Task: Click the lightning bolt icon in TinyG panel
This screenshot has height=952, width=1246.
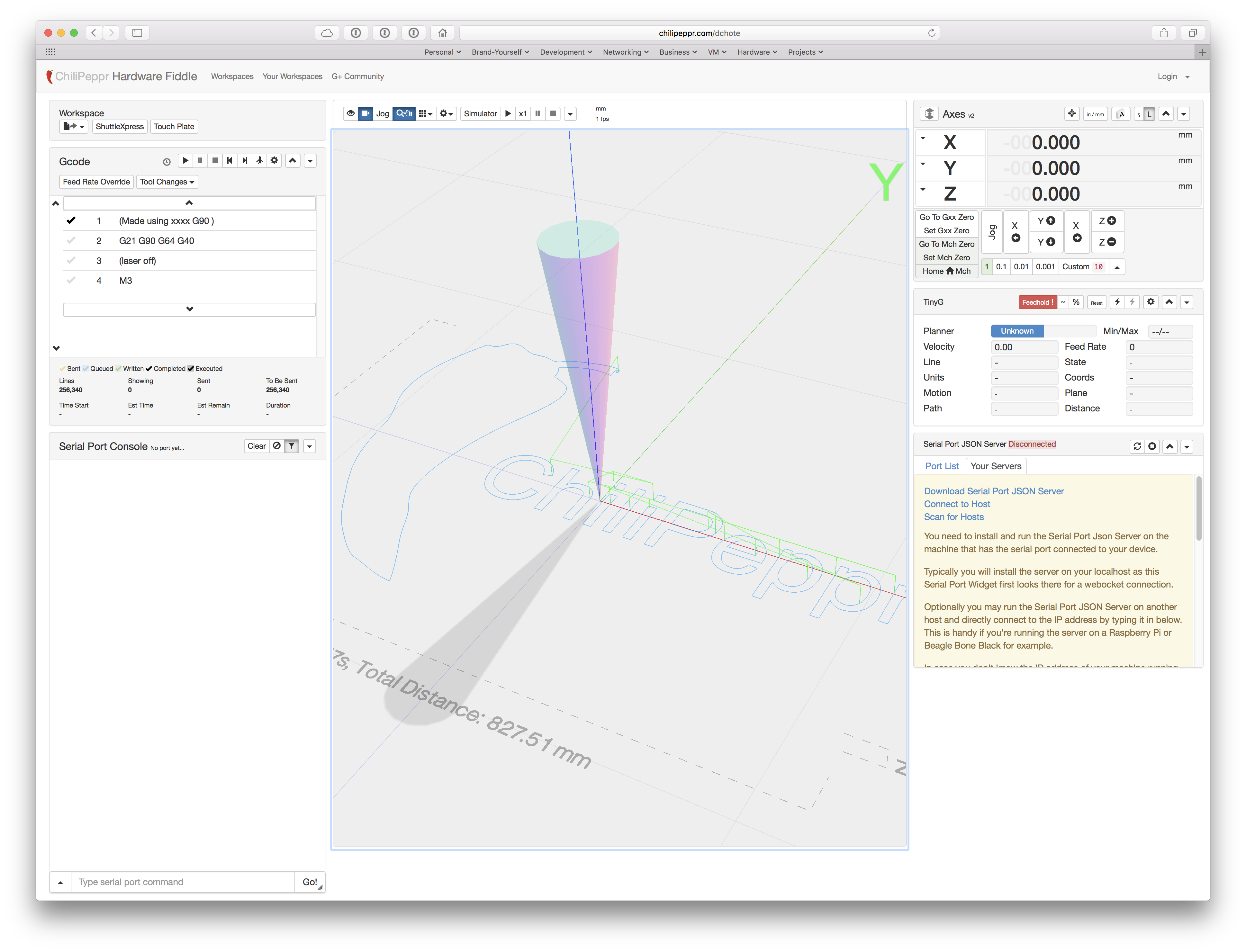Action: point(1117,302)
